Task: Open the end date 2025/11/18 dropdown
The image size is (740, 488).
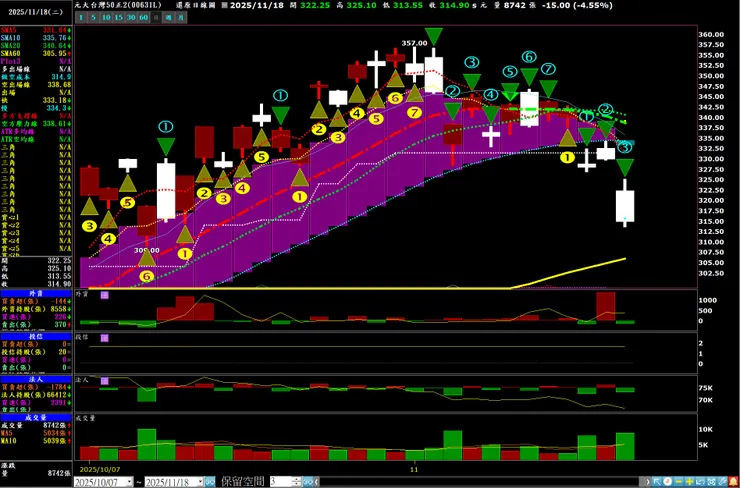Action: click(201, 482)
